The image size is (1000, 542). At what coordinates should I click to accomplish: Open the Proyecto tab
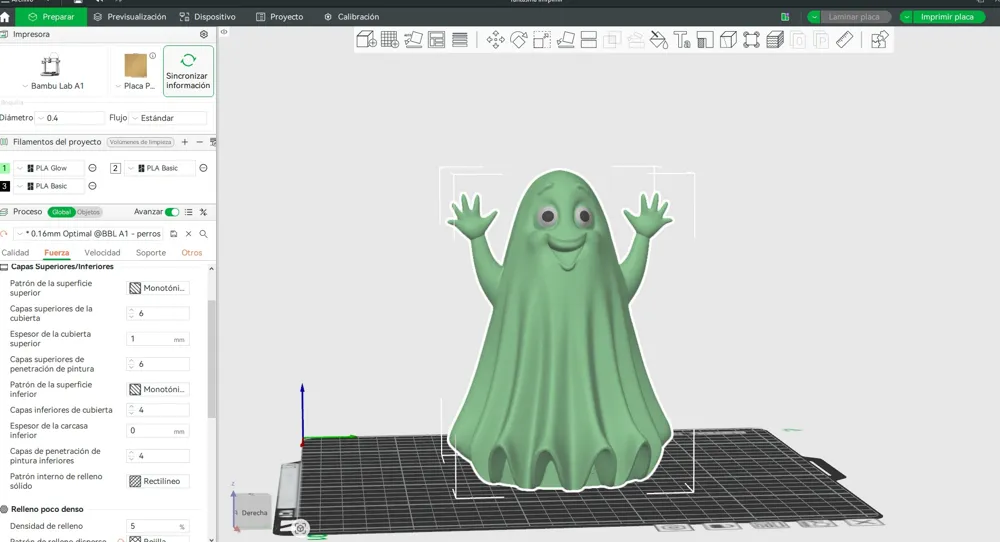click(x=279, y=17)
